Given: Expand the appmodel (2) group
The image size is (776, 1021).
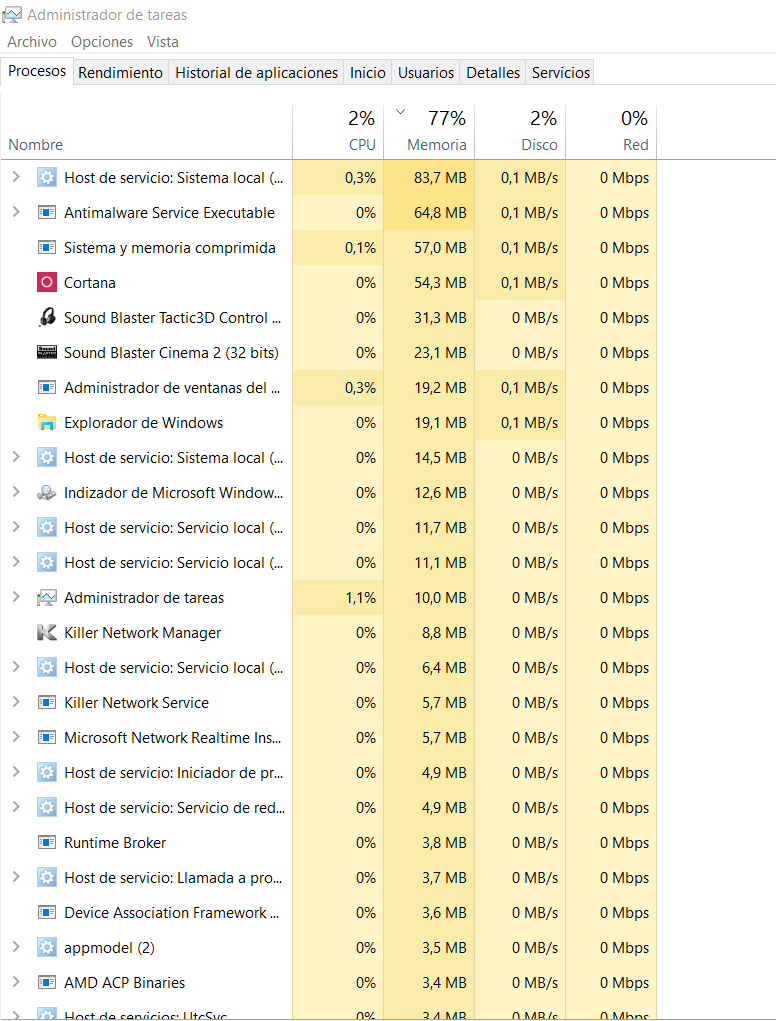Looking at the screenshot, I should pos(16,947).
